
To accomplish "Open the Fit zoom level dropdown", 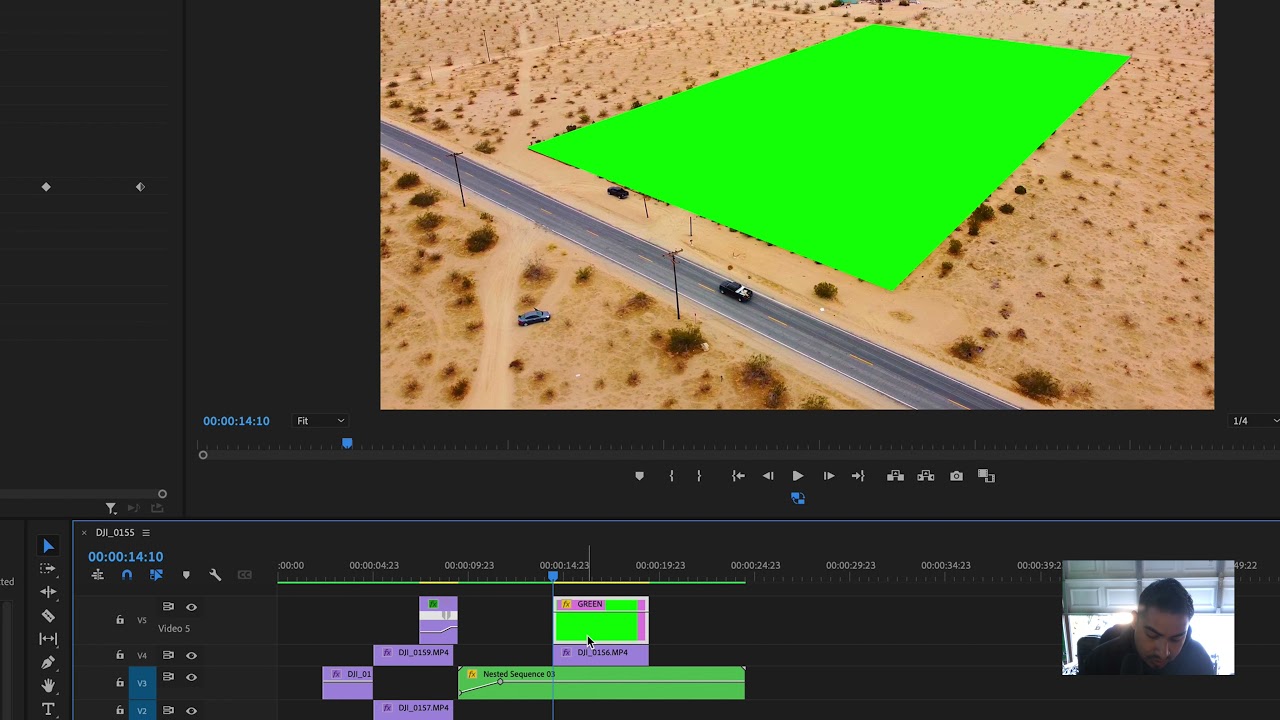I will point(320,421).
